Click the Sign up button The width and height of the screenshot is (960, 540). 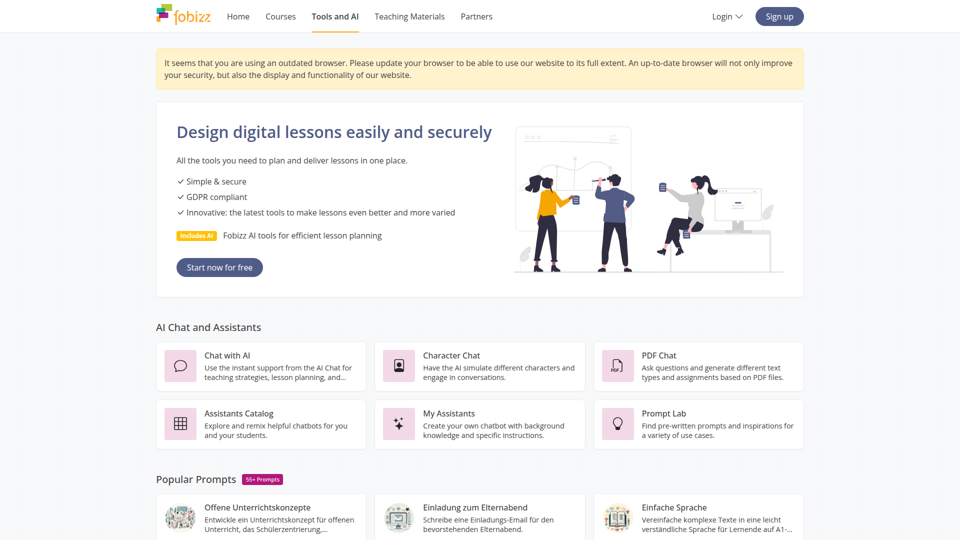[x=779, y=17]
